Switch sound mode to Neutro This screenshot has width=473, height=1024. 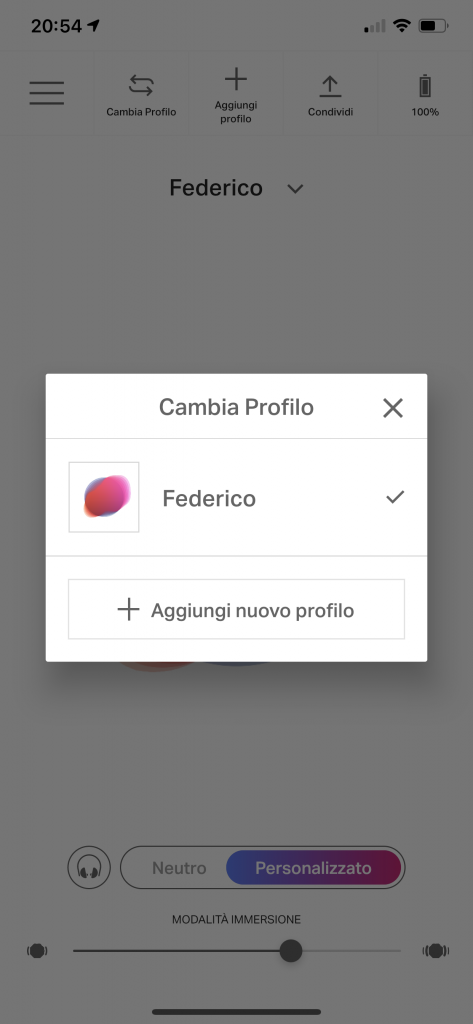(179, 868)
